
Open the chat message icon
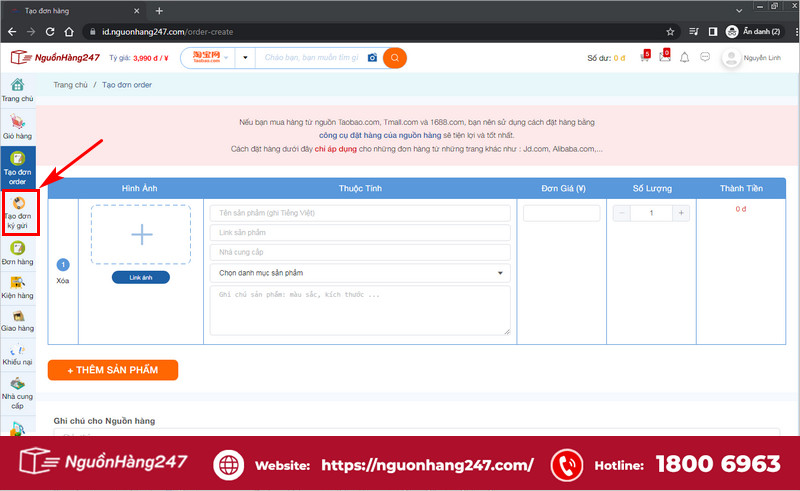(x=705, y=57)
